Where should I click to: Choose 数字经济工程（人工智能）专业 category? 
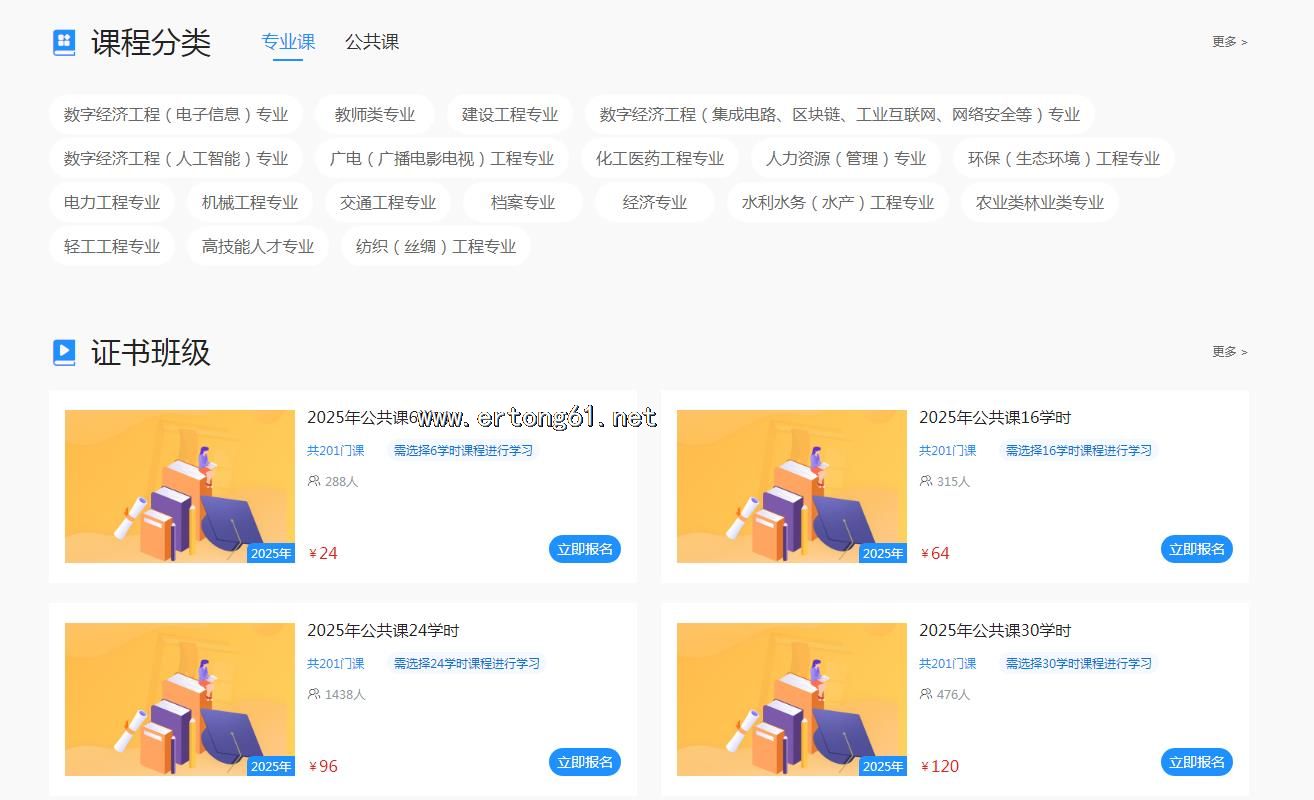(176, 159)
